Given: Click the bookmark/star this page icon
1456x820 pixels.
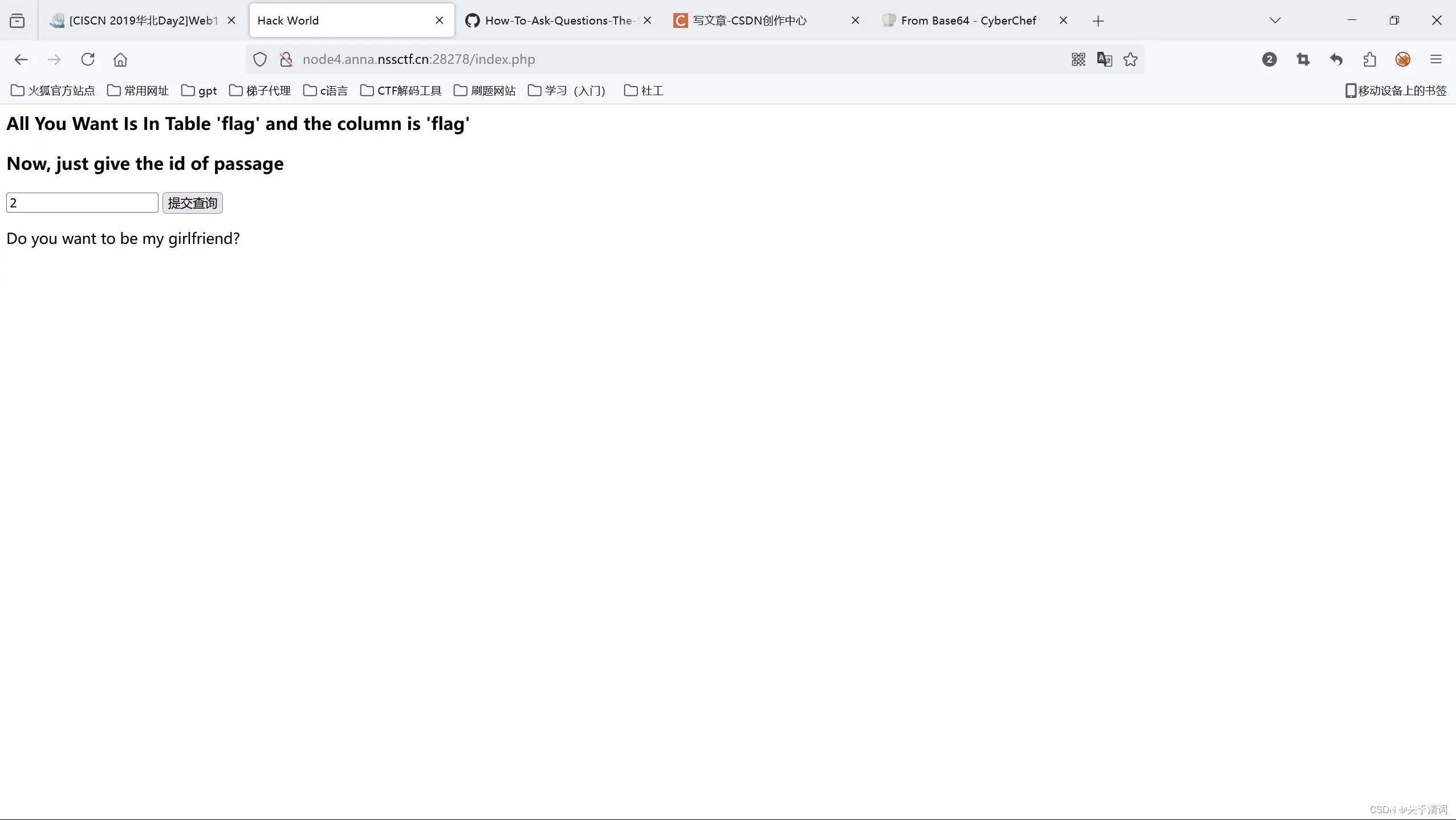Looking at the screenshot, I should [1130, 59].
